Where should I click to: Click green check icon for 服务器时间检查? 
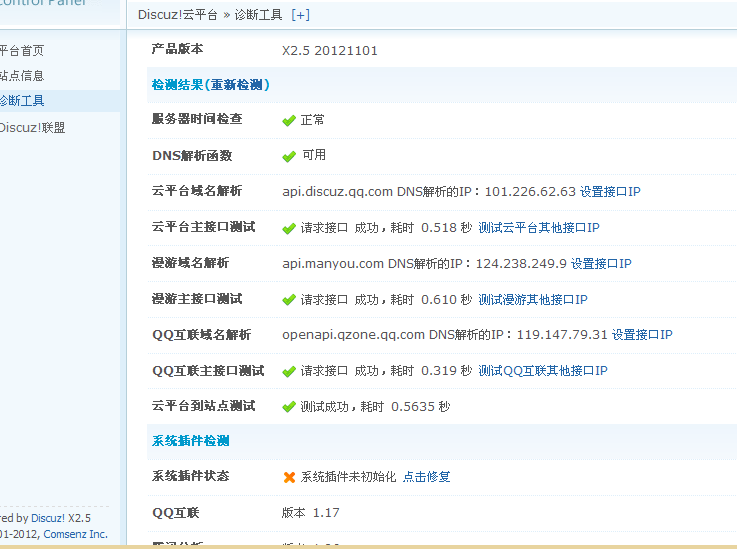289,121
